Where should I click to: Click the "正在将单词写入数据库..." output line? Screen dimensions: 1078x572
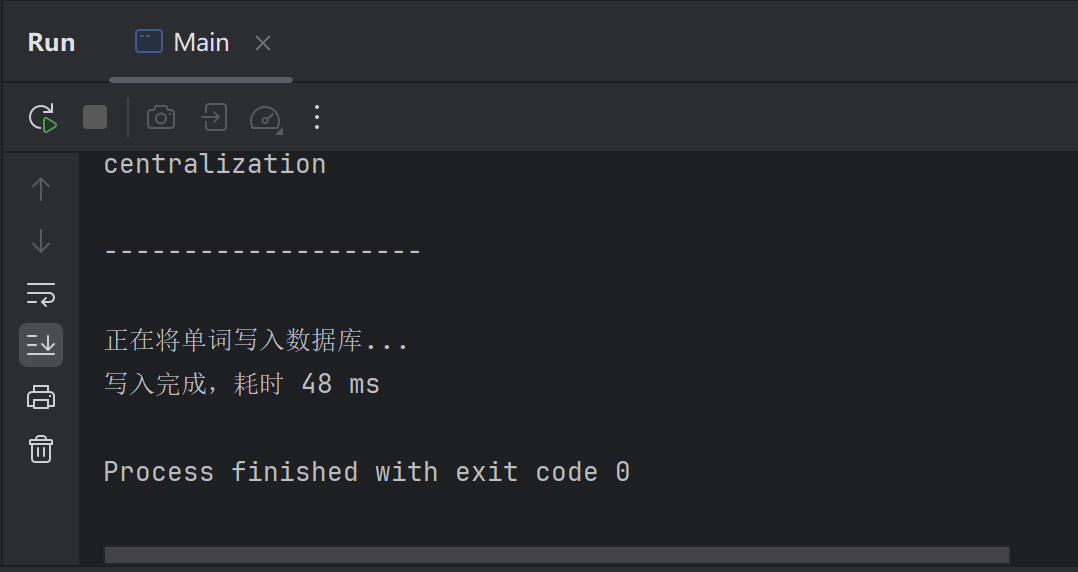(x=256, y=341)
